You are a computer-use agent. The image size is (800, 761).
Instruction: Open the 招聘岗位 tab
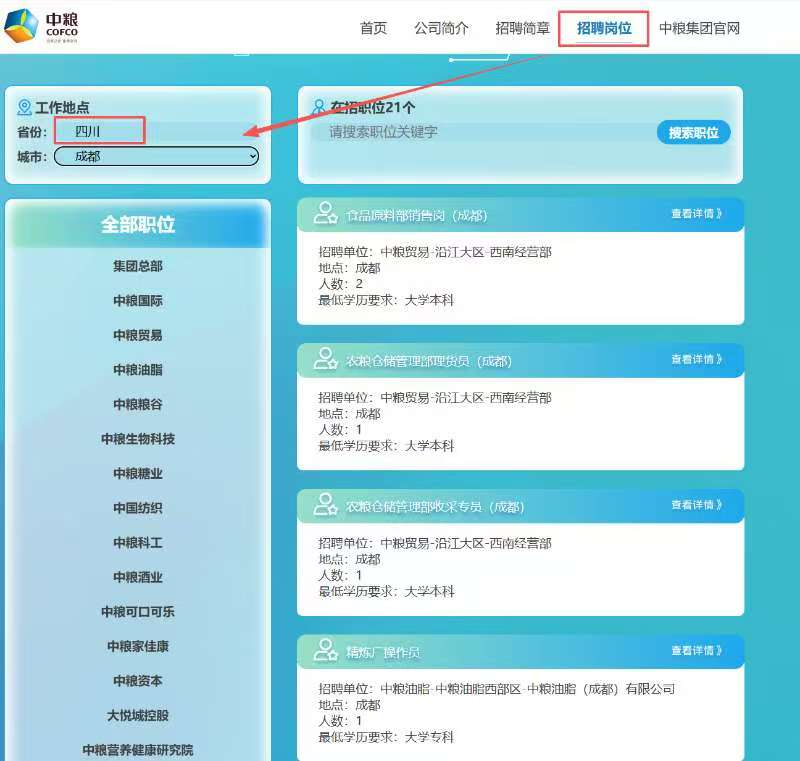click(604, 28)
